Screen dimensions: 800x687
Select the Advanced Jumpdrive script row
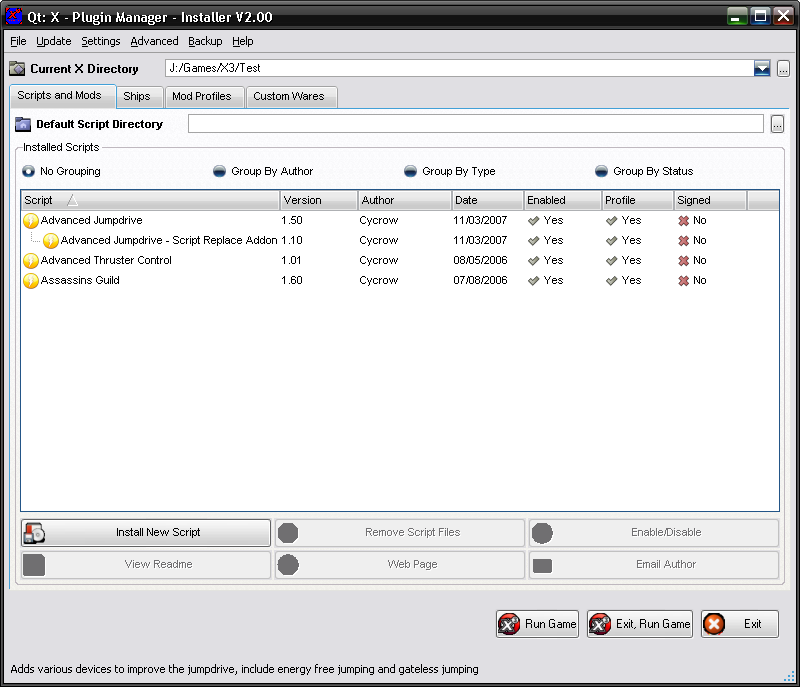pos(400,220)
